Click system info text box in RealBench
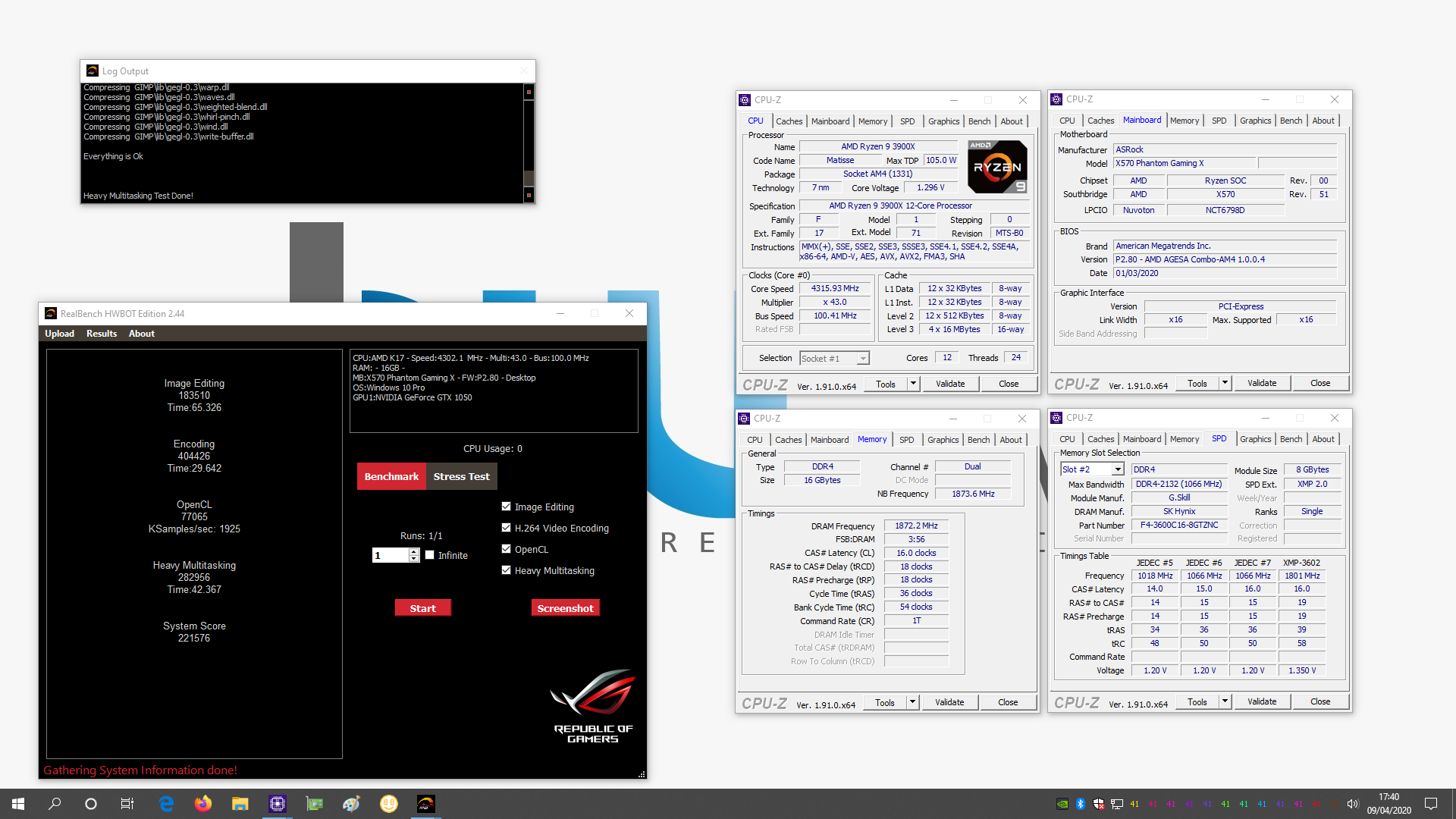The height and width of the screenshot is (819, 1456). tap(494, 391)
